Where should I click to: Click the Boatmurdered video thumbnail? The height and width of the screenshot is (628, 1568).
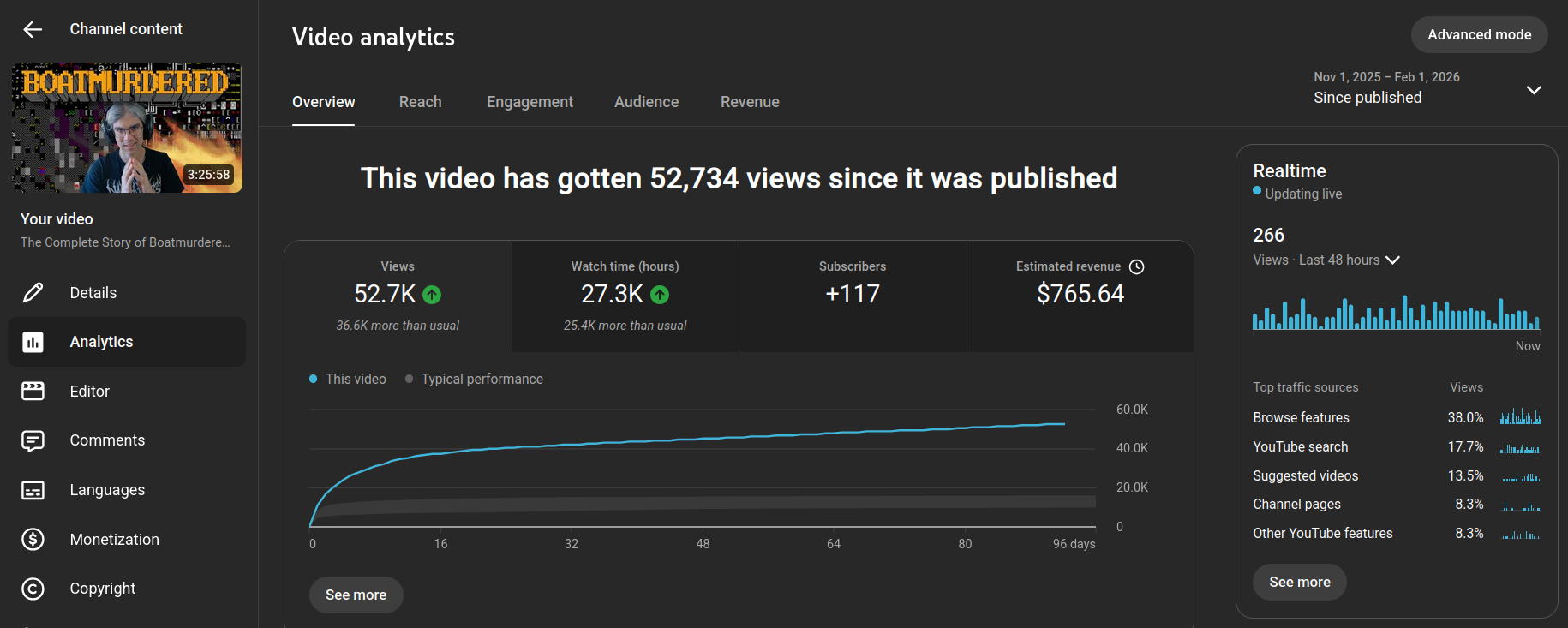(x=127, y=128)
